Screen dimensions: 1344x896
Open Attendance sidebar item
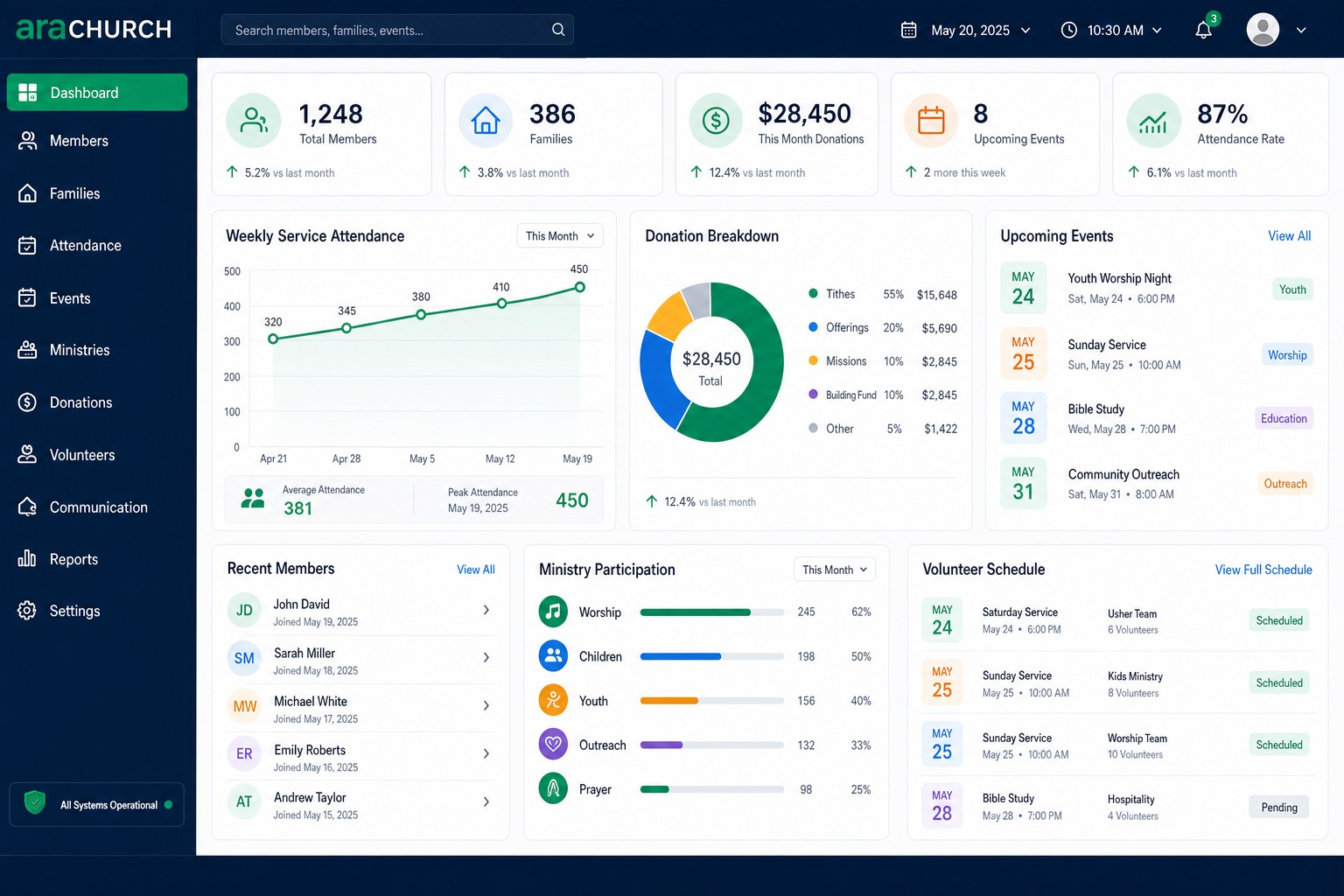[x=97, y=246]
